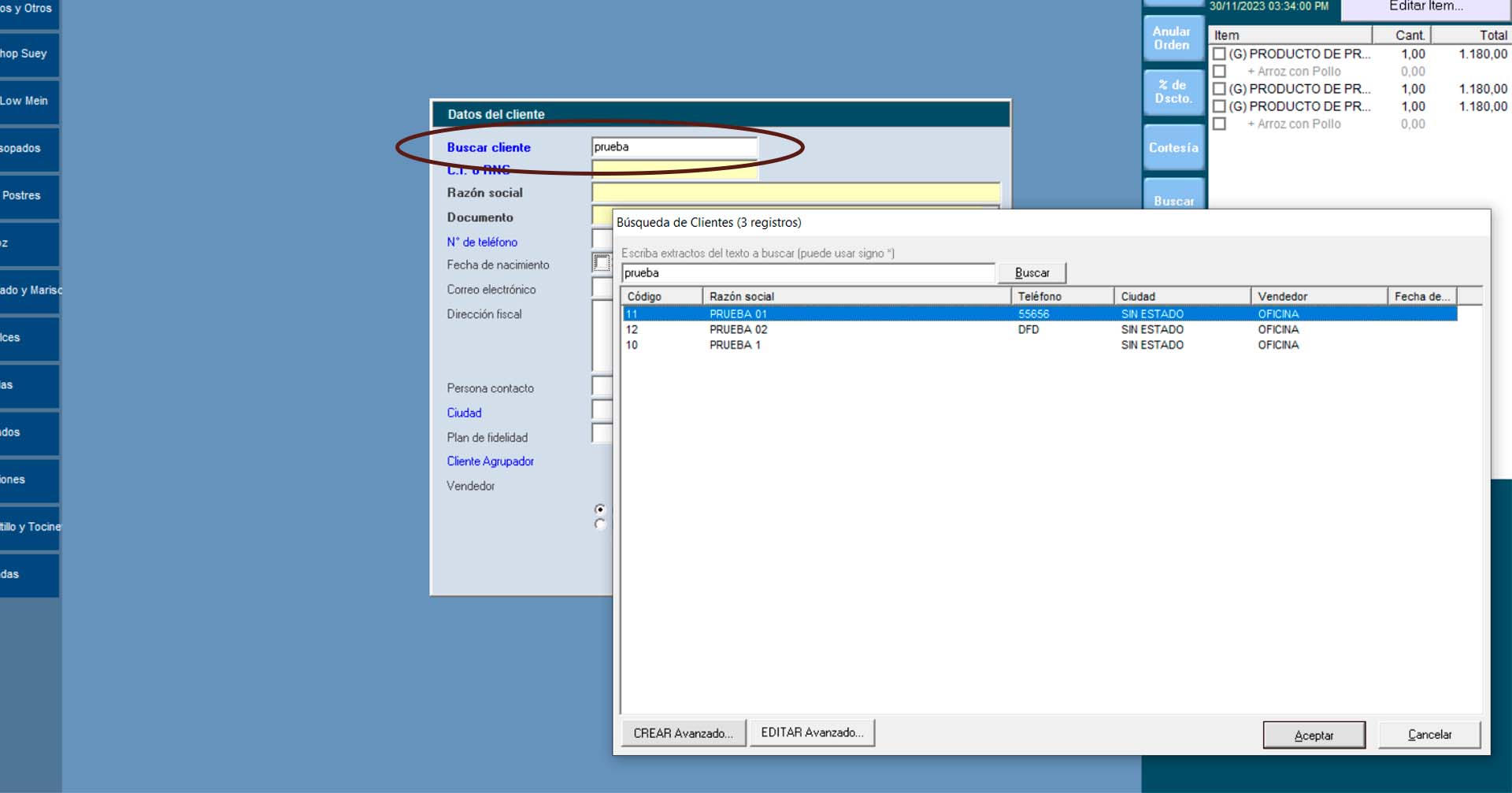Sort results by the Código column header
The width and height of the screenshot is (1512, 793).
(661, 296)
